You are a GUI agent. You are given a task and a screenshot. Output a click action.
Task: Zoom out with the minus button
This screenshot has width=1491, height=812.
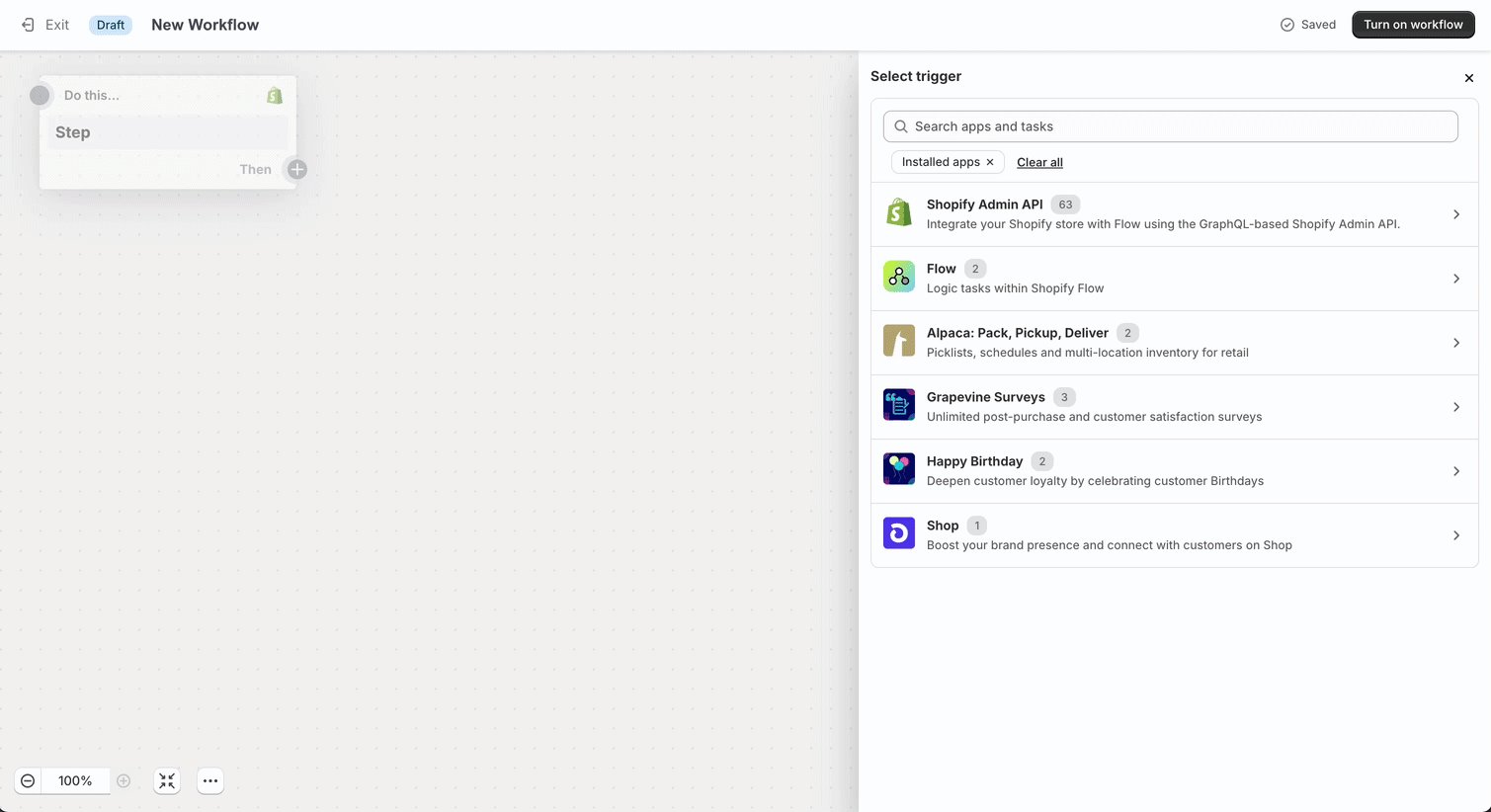tap(28, 781)
